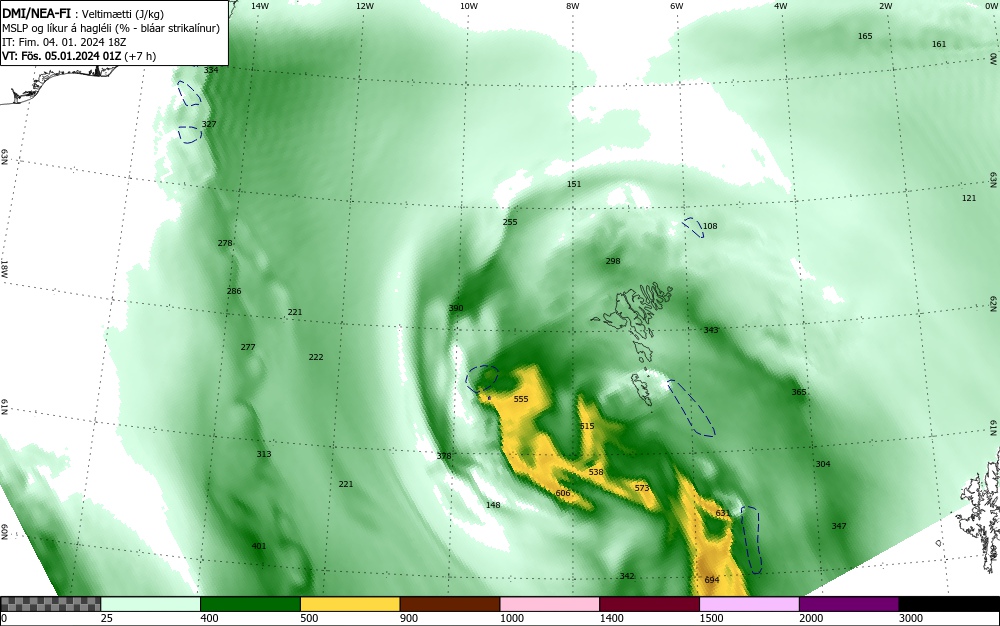Select the 900–1000 brown legend swatch
This screenshot has width=1000, height=626.
(x=450, y=604)
